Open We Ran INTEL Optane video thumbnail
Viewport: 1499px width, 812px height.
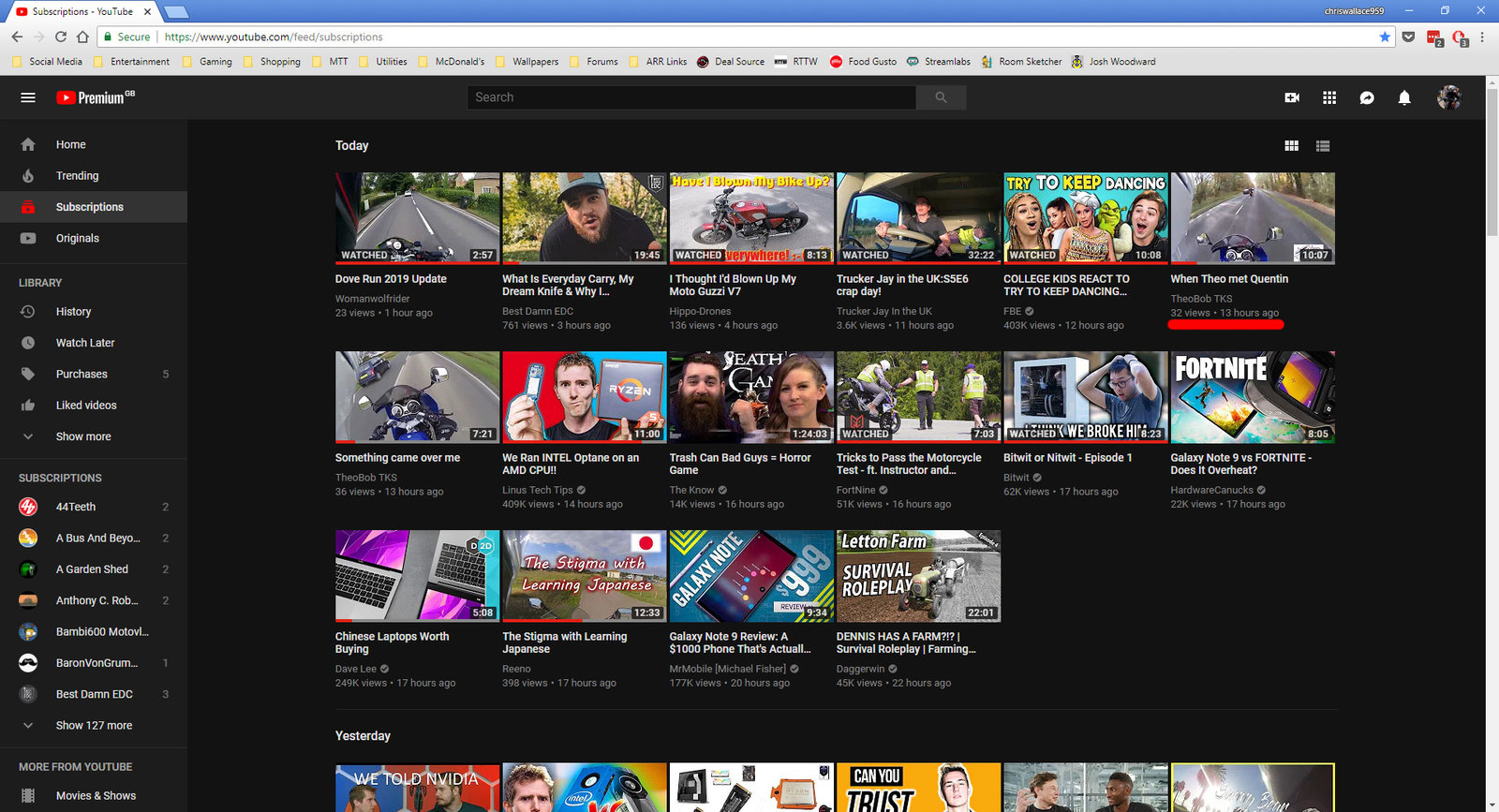[x=584, y=396]
